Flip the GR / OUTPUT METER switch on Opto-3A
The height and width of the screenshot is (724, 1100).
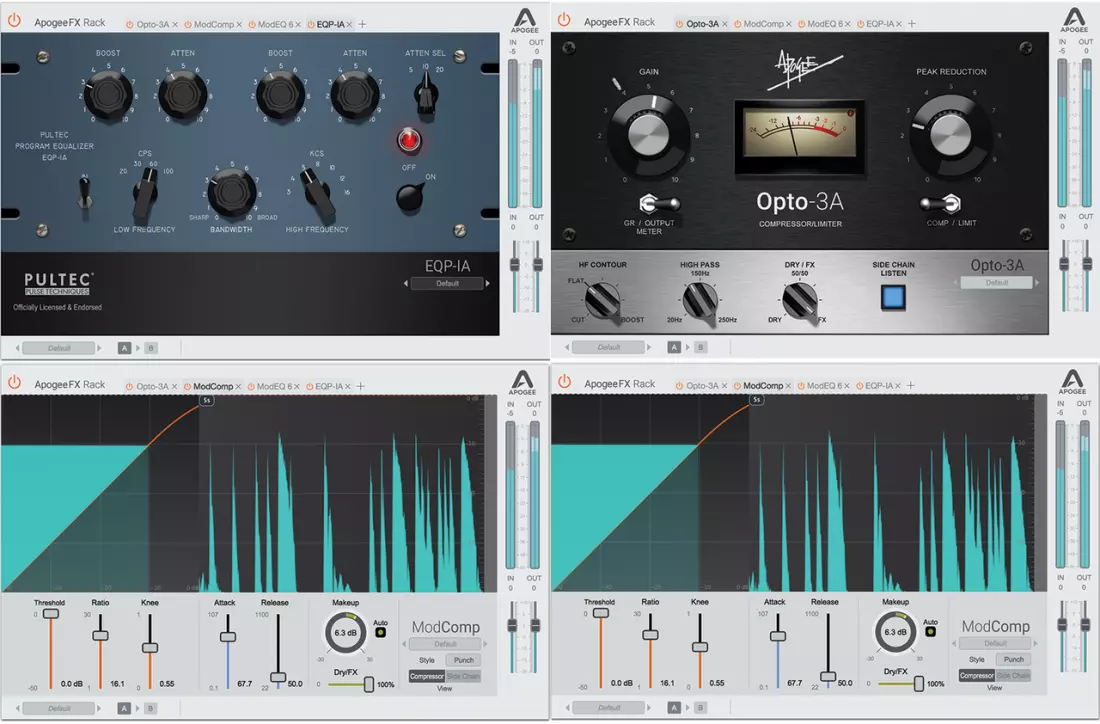(x=658, y=204)
